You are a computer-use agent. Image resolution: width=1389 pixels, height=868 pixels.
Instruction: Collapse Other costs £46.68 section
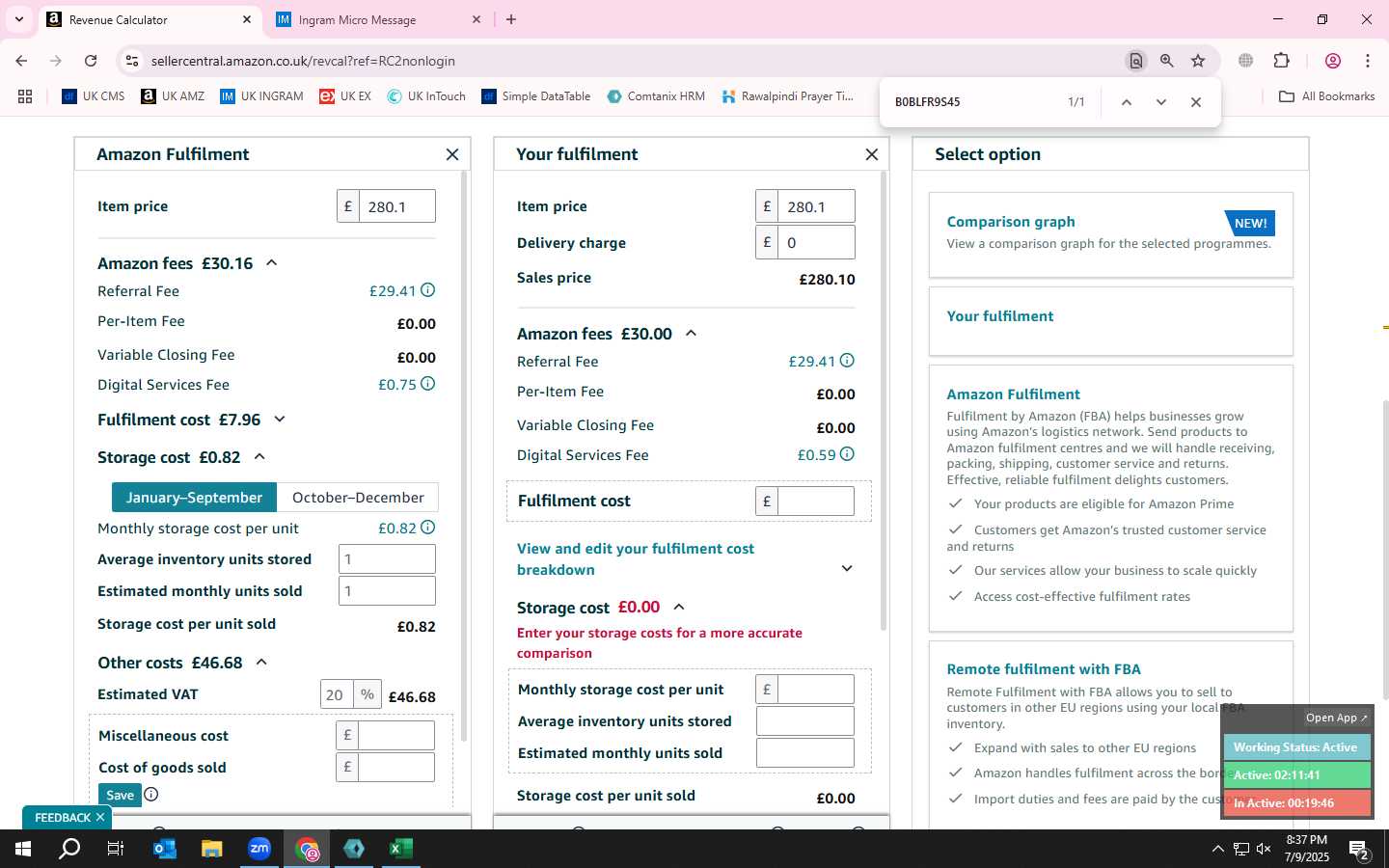261,663
